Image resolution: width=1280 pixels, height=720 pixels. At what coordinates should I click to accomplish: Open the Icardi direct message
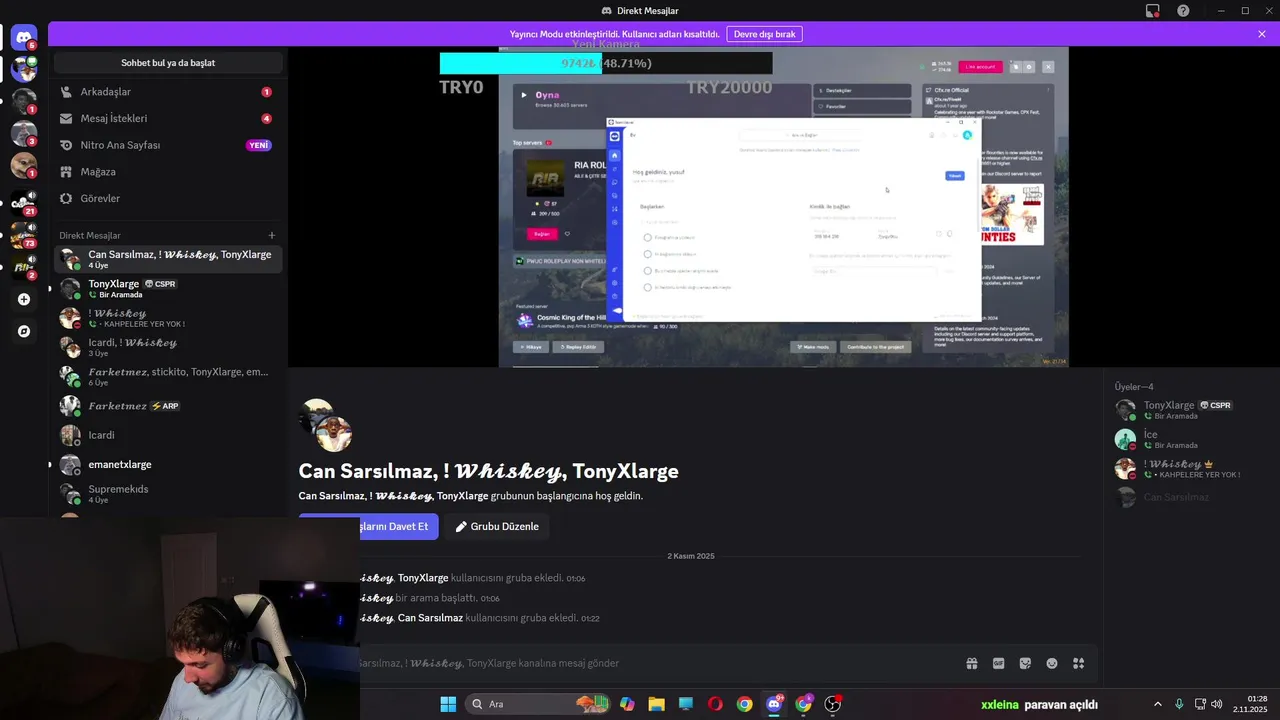168,435
